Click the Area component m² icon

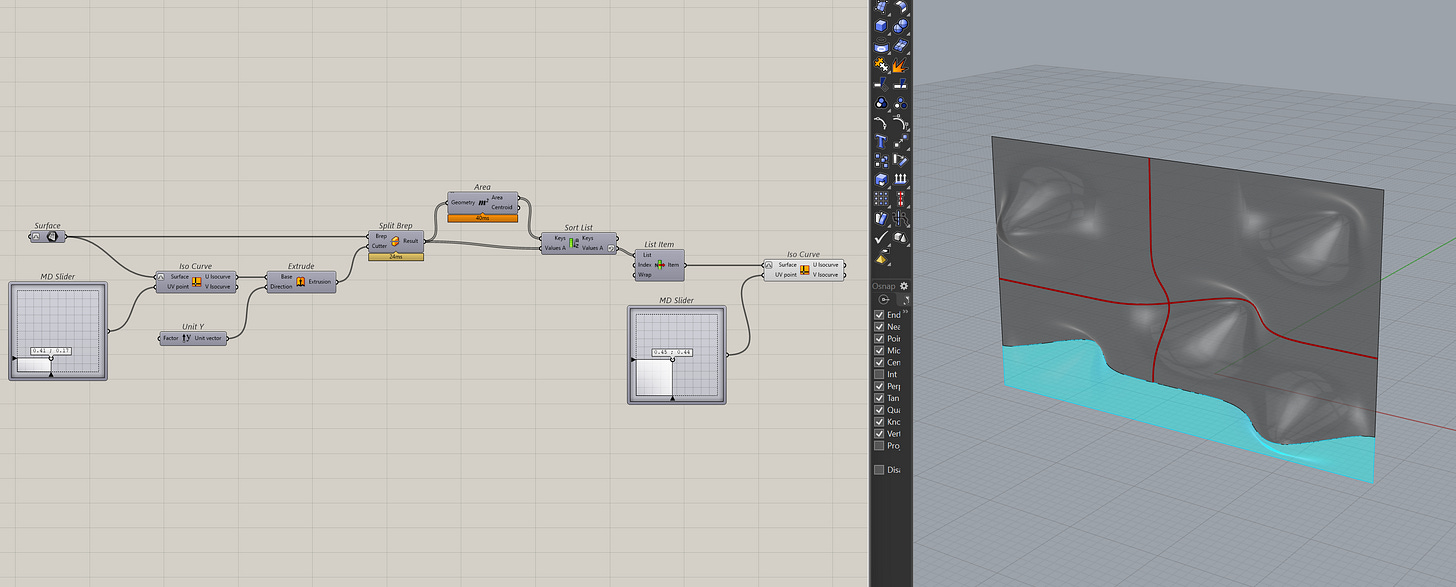[x=483, y=202]
